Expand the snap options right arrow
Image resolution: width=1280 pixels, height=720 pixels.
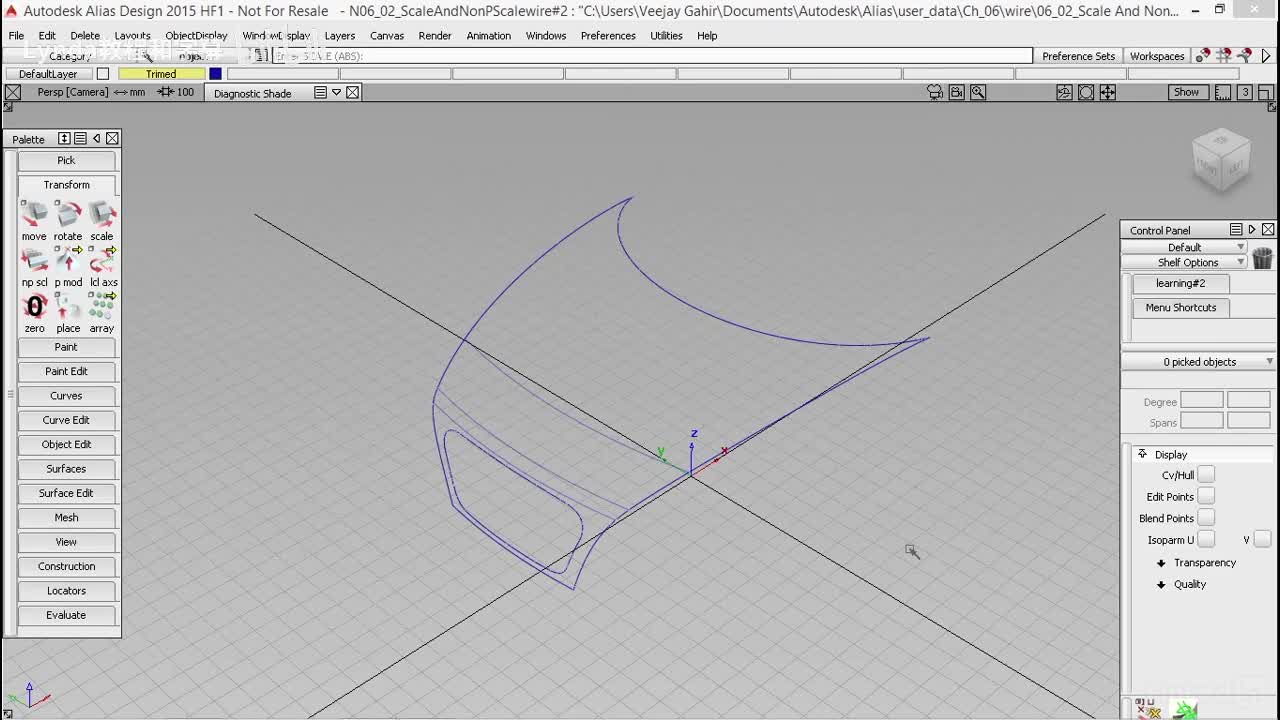click(x=1266, y=56)
